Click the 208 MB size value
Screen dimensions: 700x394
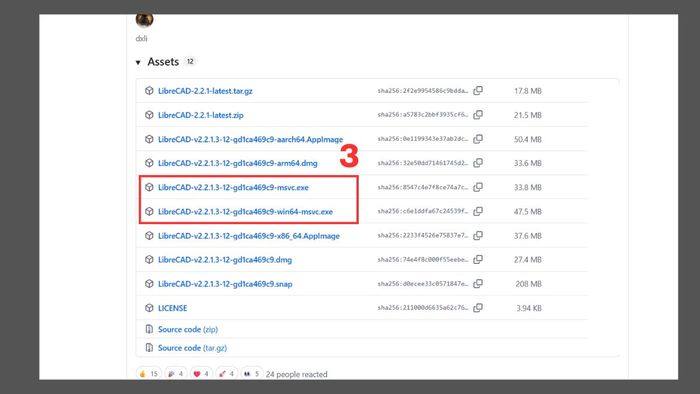529,284
